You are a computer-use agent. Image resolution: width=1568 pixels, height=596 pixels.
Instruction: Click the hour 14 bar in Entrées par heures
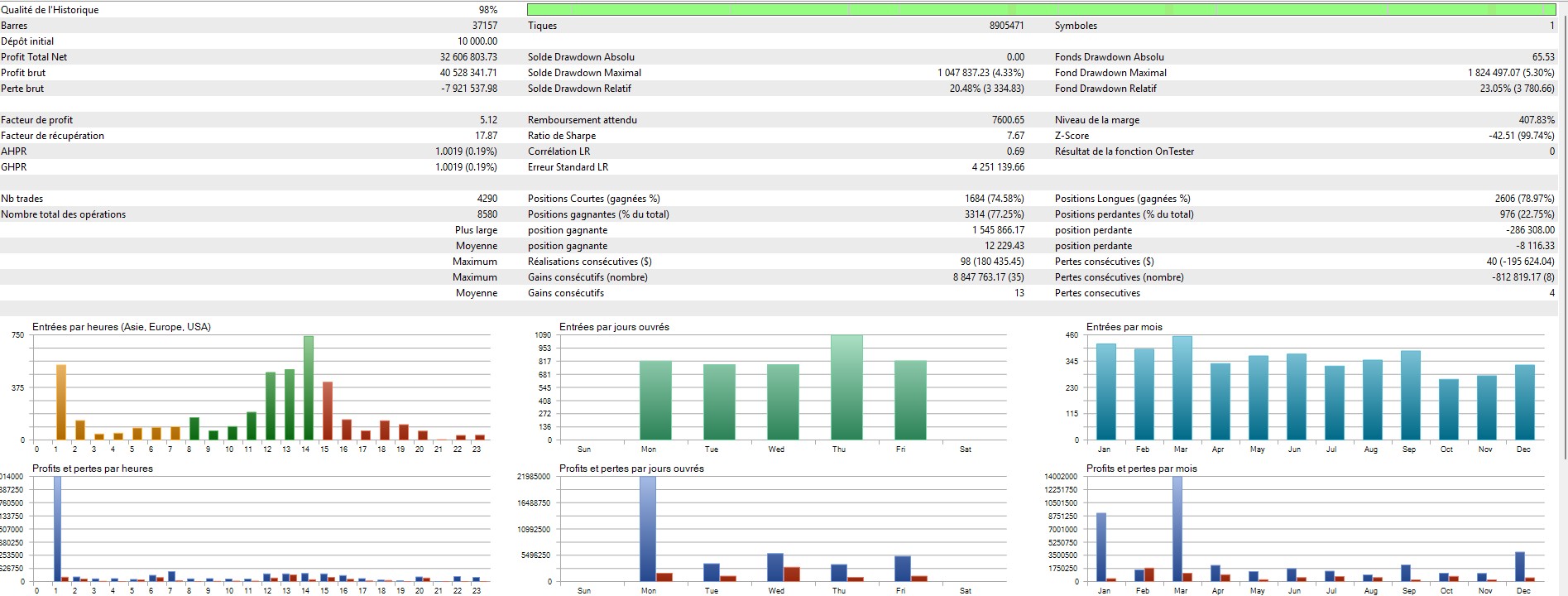308,387
